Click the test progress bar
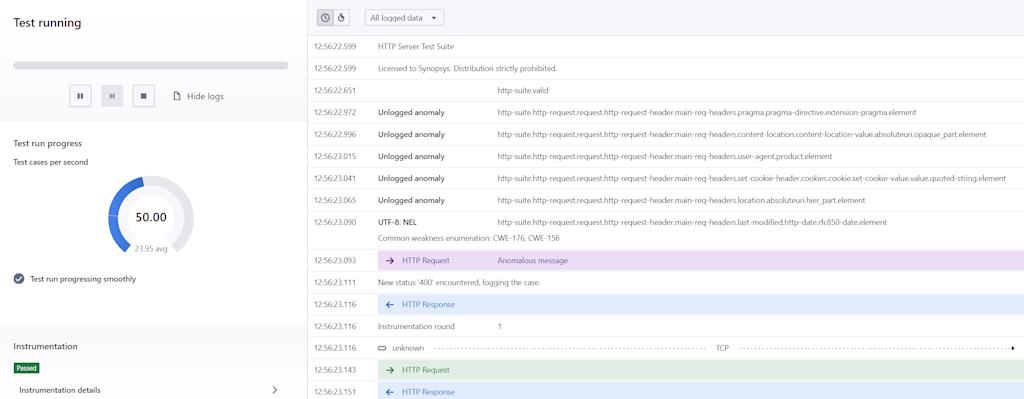This screenshot has width=1024, height=399. [x=151, y=65]
